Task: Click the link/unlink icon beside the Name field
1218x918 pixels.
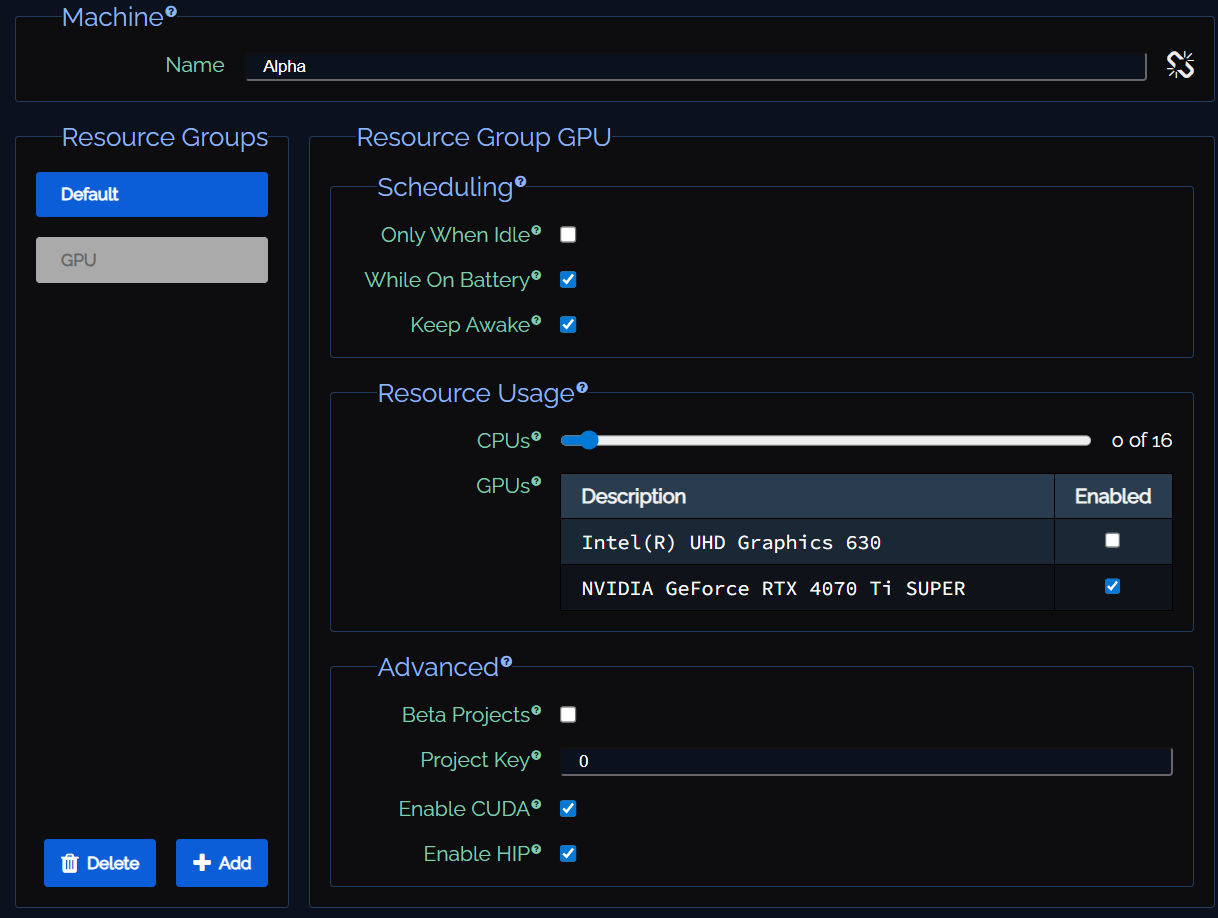Action: click(x=1180, y=66)
